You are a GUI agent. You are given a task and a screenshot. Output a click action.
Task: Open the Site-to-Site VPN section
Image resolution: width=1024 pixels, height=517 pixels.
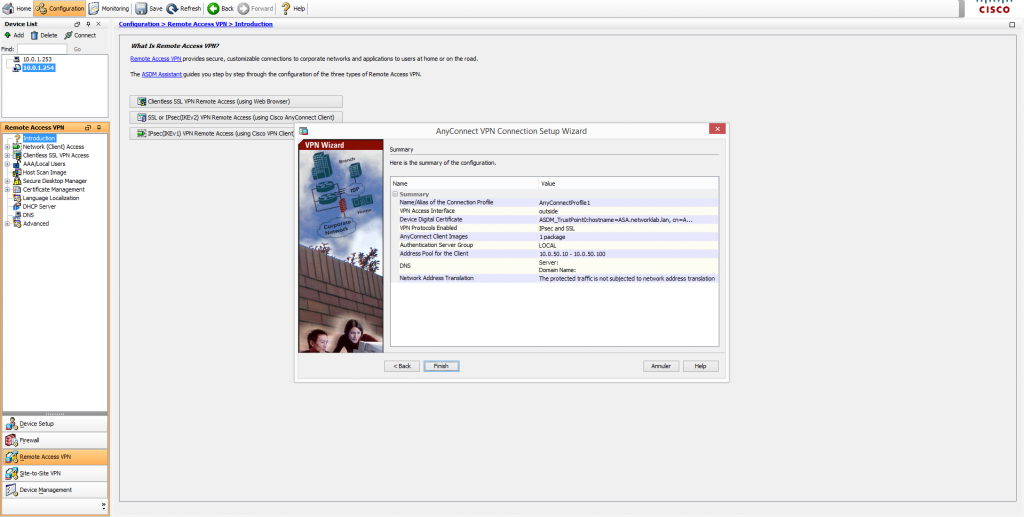(x=55, y=473)
